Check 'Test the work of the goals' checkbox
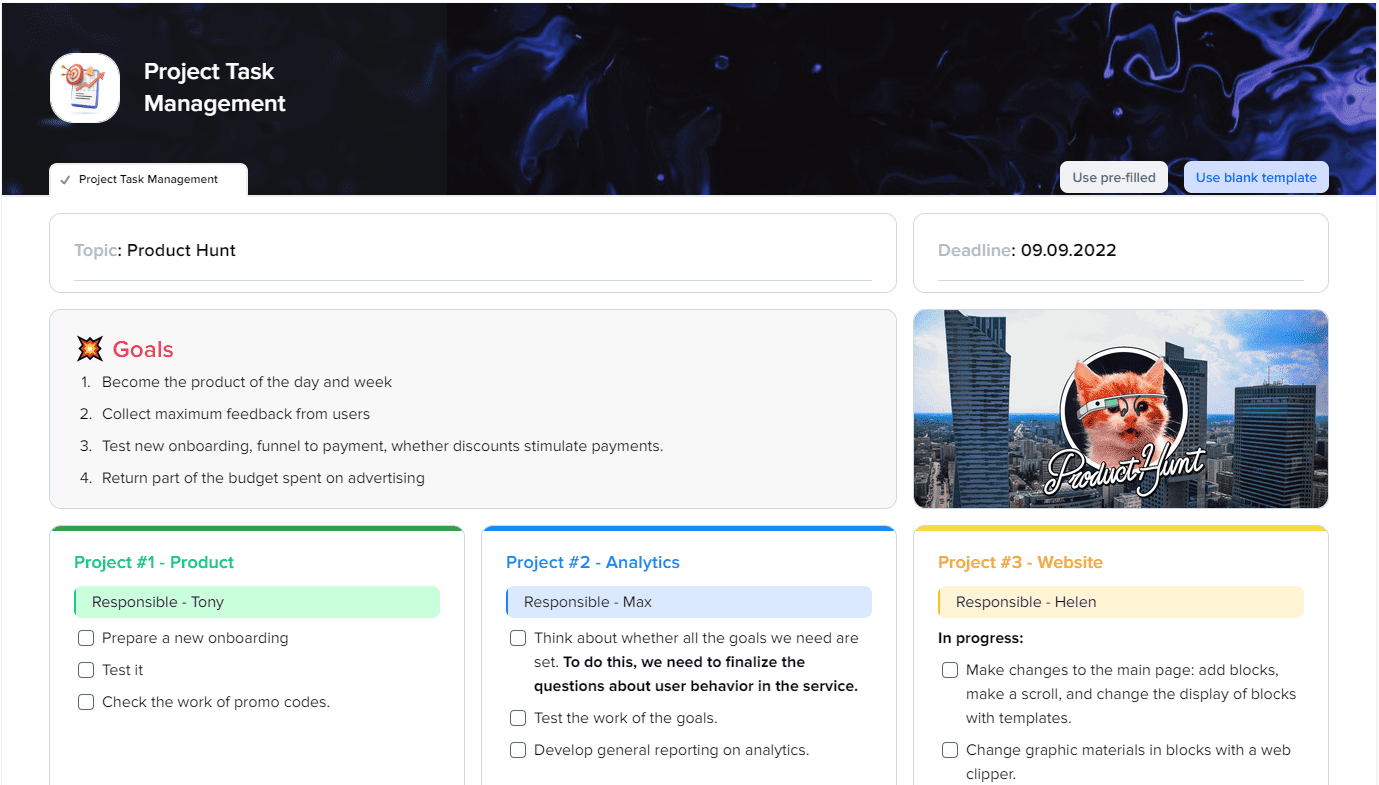1379x785 pixels. (x=518, y=718)
